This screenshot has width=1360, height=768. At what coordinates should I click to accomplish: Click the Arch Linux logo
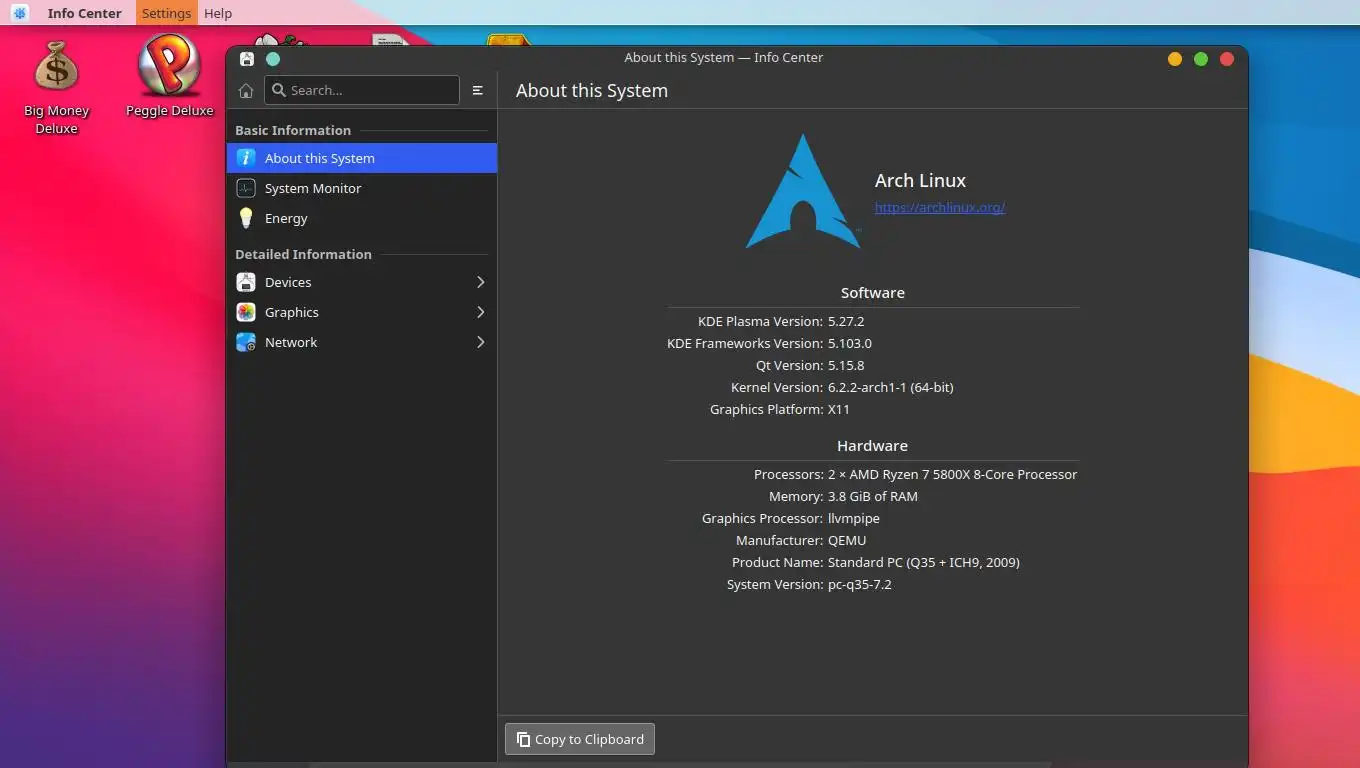point(803,192)
